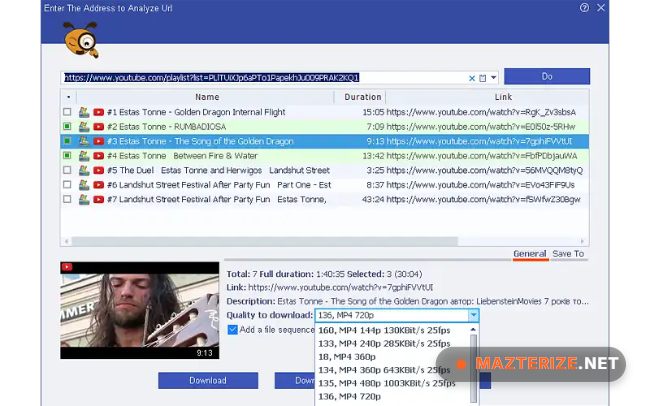Select row #2 Estas Tonne - RUMBADIOSA
650x406 pixels.
click(x=325, y=126)
